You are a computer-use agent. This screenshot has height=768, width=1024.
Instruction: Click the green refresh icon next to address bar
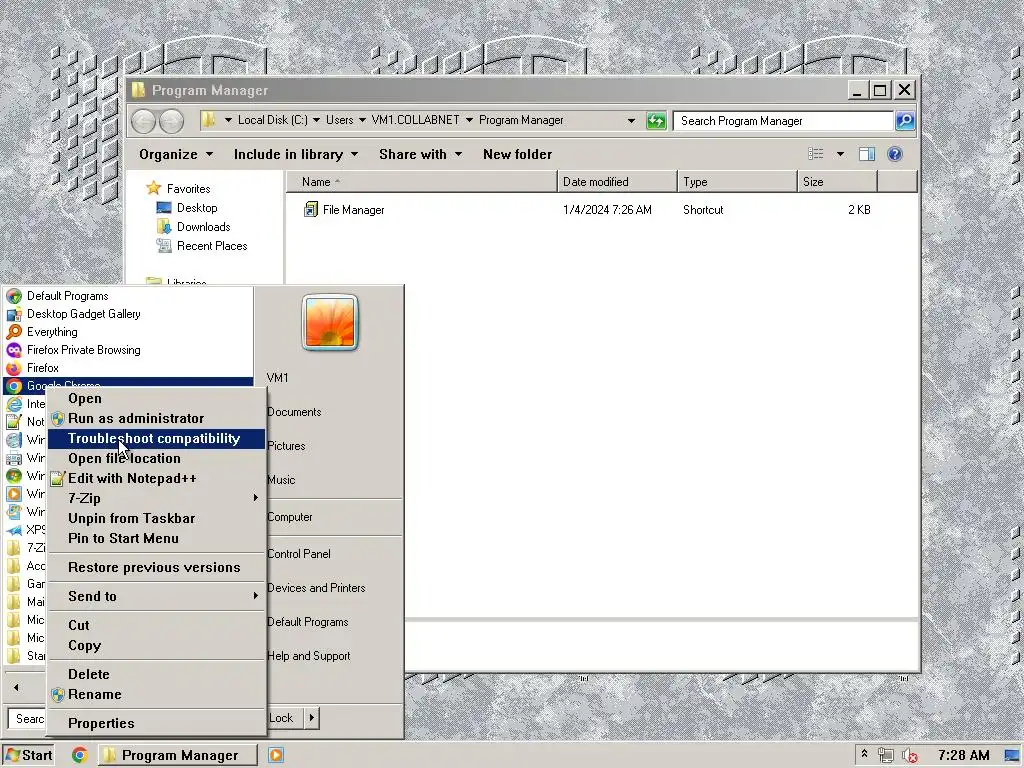click(656, 121)
